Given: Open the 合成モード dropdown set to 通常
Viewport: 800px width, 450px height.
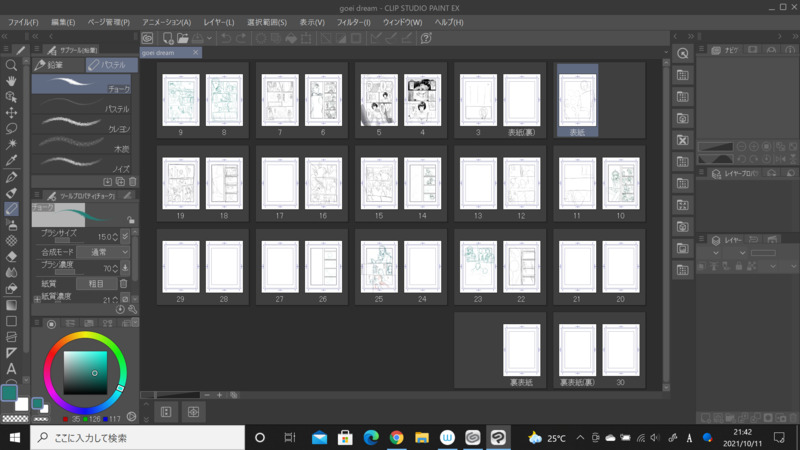Looking at the screenshot, I should [x=104, y=252].
